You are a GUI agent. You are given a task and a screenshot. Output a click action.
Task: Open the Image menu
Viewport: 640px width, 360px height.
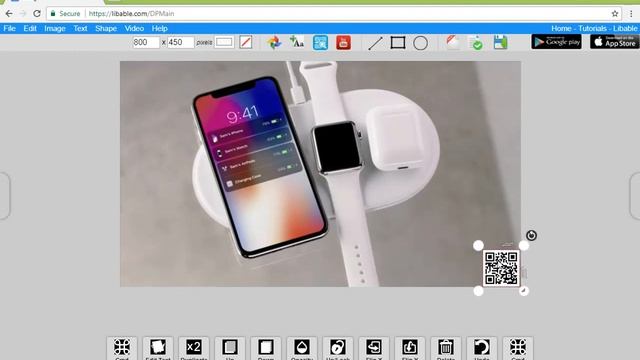[x=55, y=29]
